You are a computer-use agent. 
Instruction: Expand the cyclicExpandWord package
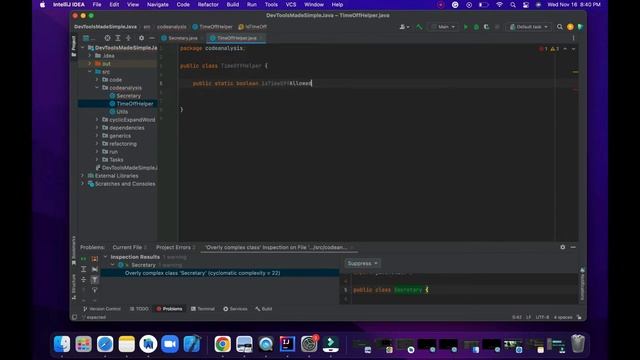[x=97, y=120]
